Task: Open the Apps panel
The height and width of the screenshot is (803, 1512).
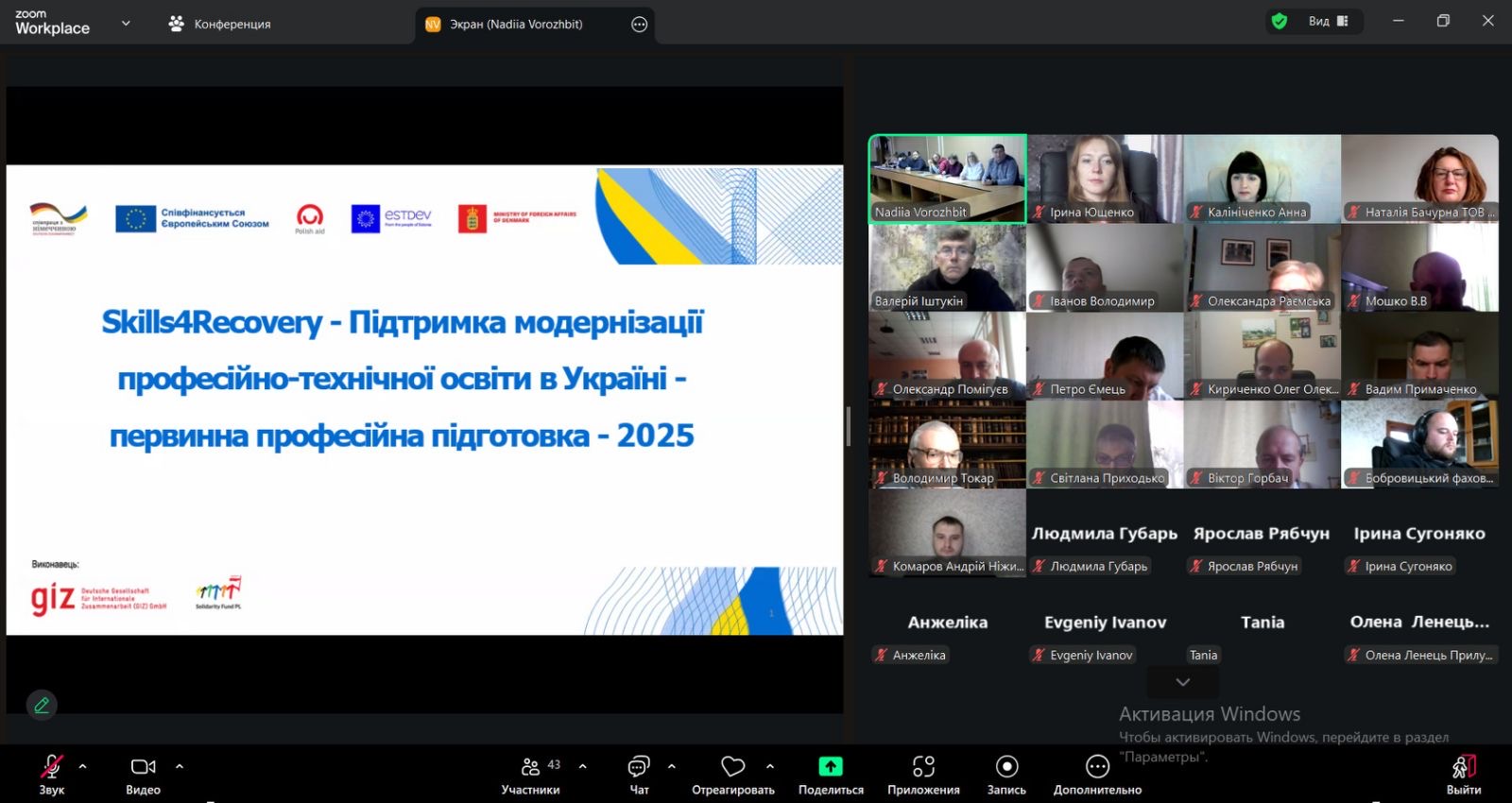Action: pyautogui.click(x=923, y=775)
